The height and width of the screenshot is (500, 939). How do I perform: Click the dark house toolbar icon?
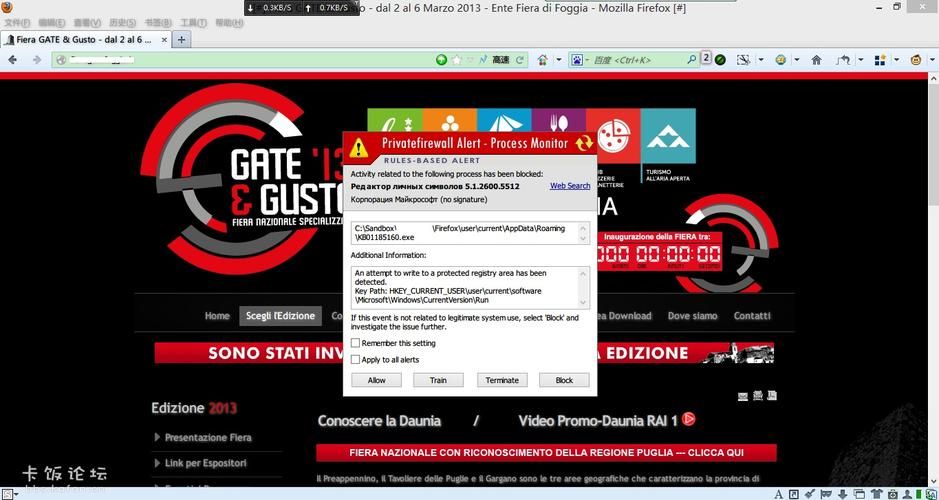point(816,60)
